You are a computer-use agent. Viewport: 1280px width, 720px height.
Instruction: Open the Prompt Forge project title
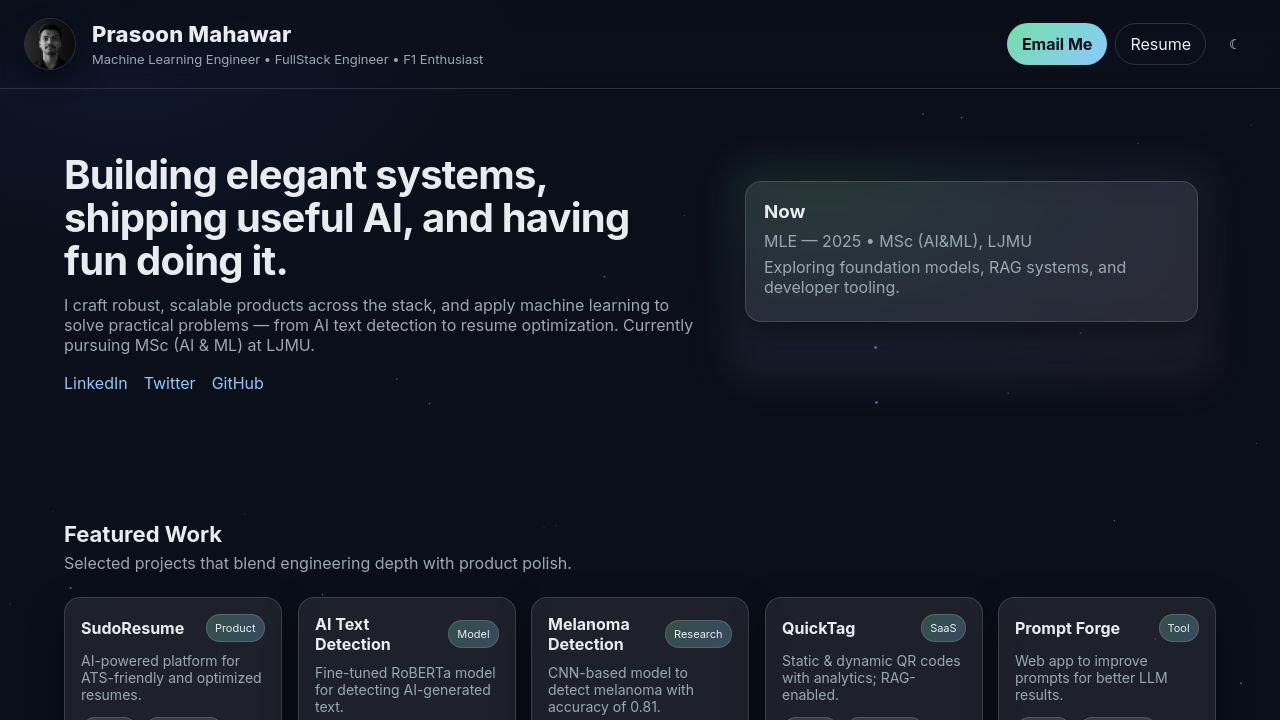1067,628
